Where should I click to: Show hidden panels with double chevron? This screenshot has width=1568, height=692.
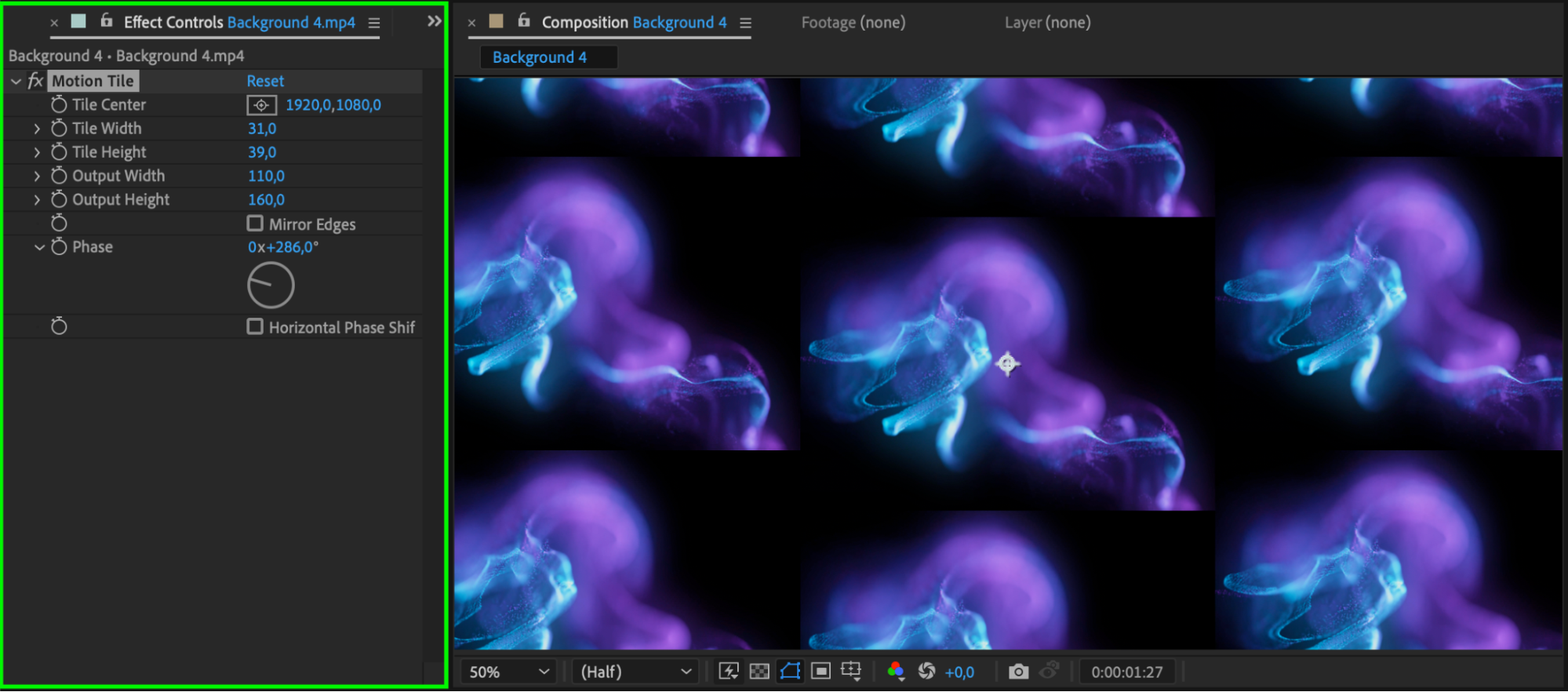pyautogui.click(x=434, y=21)
